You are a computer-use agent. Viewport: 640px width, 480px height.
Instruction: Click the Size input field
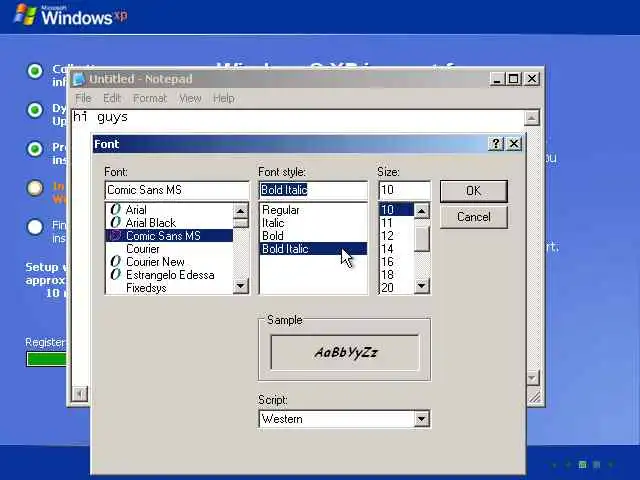tap(404, 190)
